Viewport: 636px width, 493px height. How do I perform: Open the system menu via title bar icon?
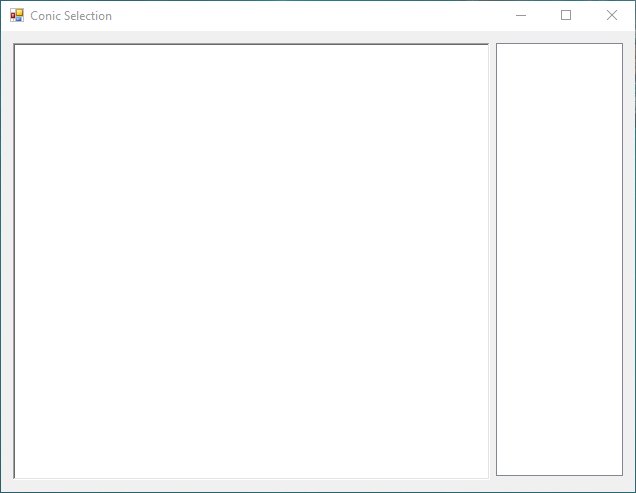coord(16,16)
